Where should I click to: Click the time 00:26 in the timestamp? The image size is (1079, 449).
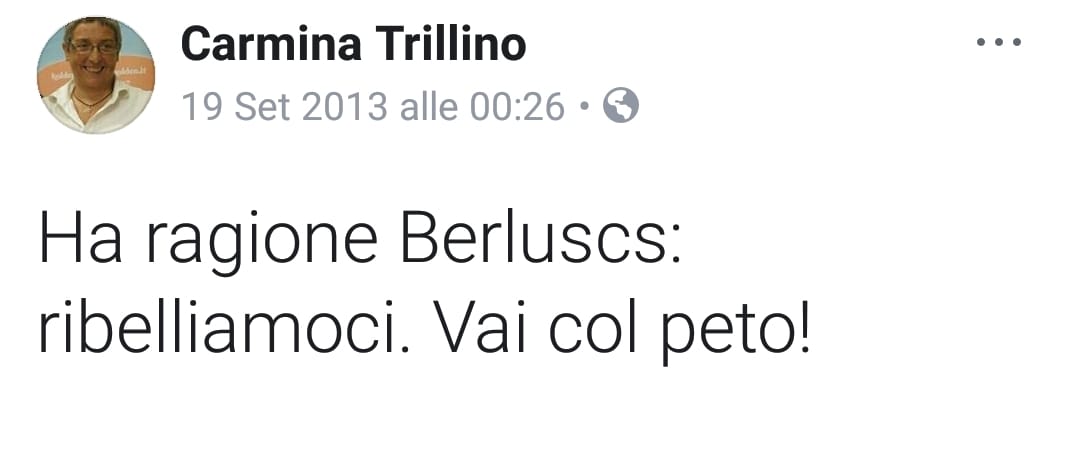517,107
